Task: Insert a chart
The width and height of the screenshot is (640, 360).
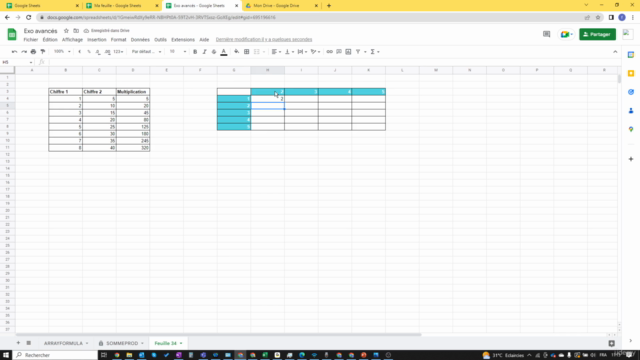Action: pos(348,52)
